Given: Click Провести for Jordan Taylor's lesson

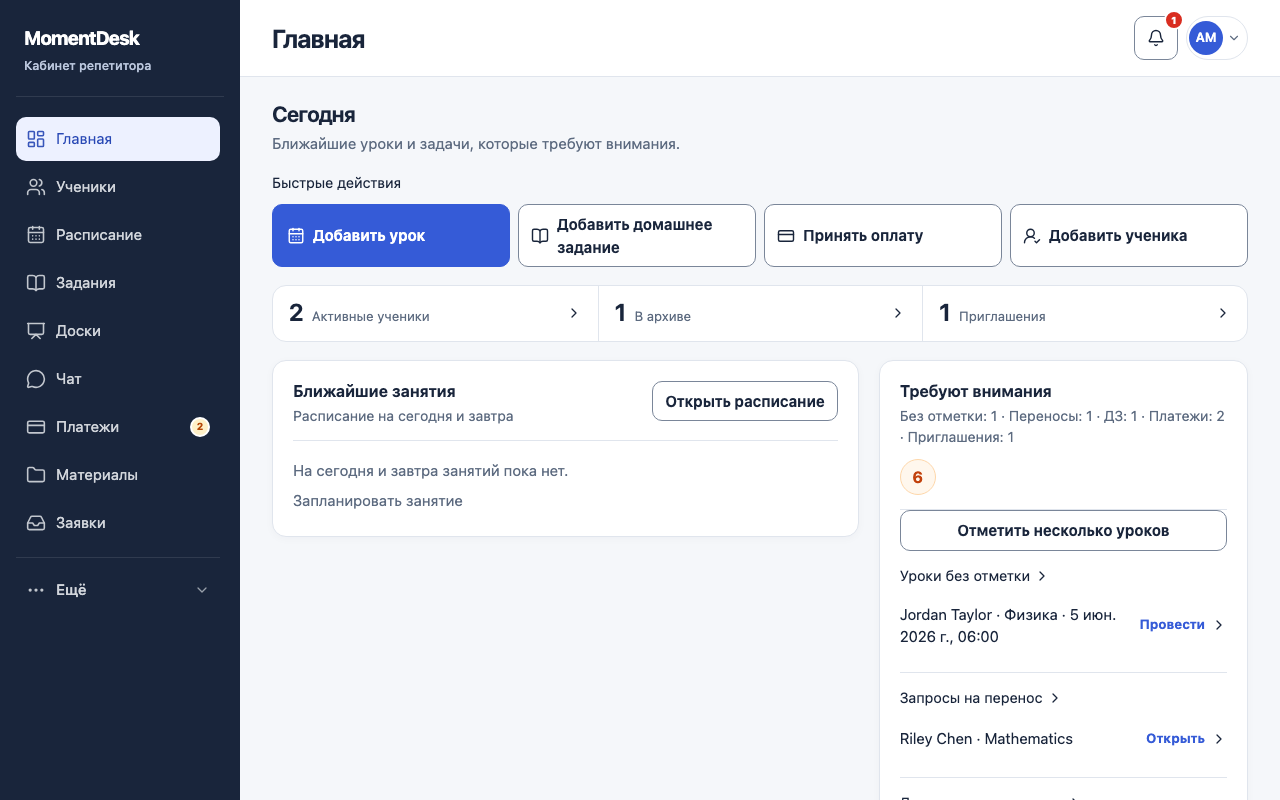Looking at the screenshot, I should point(1172,625).
